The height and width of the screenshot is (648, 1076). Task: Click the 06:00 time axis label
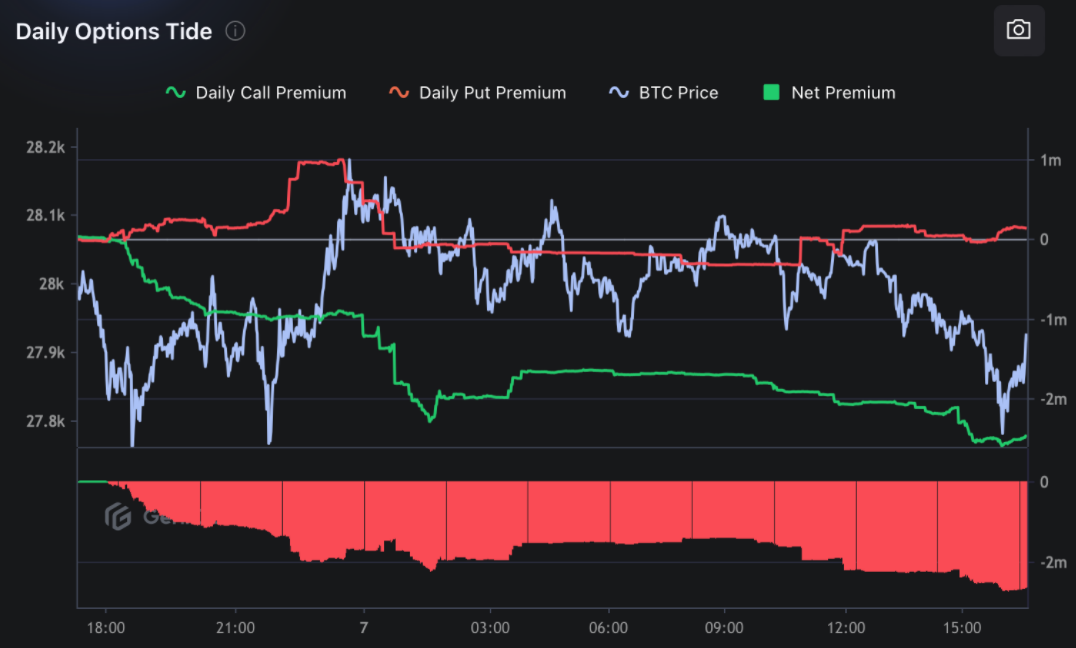coord(609,628)
